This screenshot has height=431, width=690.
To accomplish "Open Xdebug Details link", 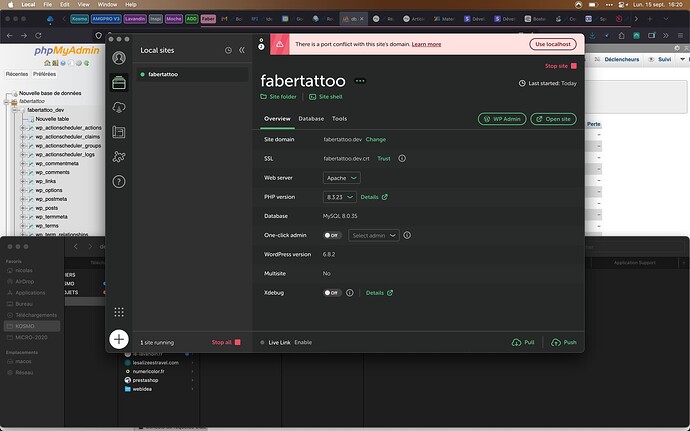I will (x=379, y=293).
